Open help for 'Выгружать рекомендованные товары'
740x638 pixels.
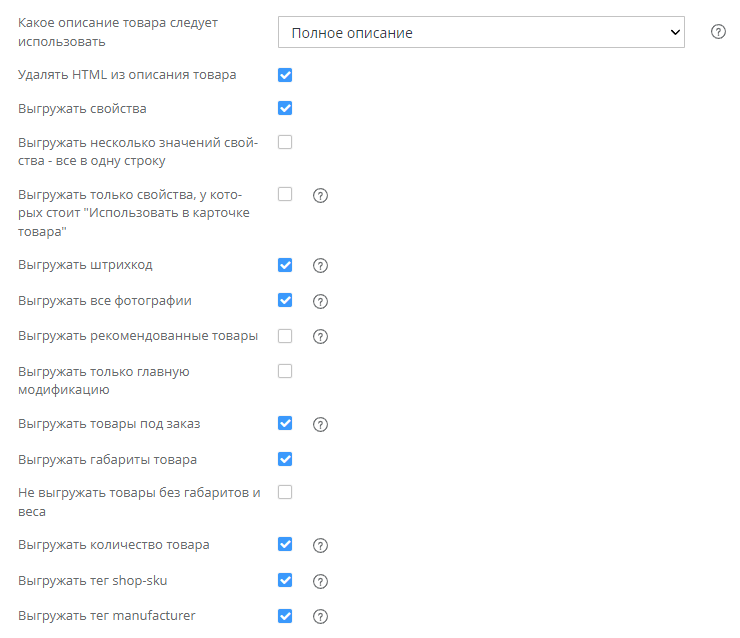(x=321, y=337)
